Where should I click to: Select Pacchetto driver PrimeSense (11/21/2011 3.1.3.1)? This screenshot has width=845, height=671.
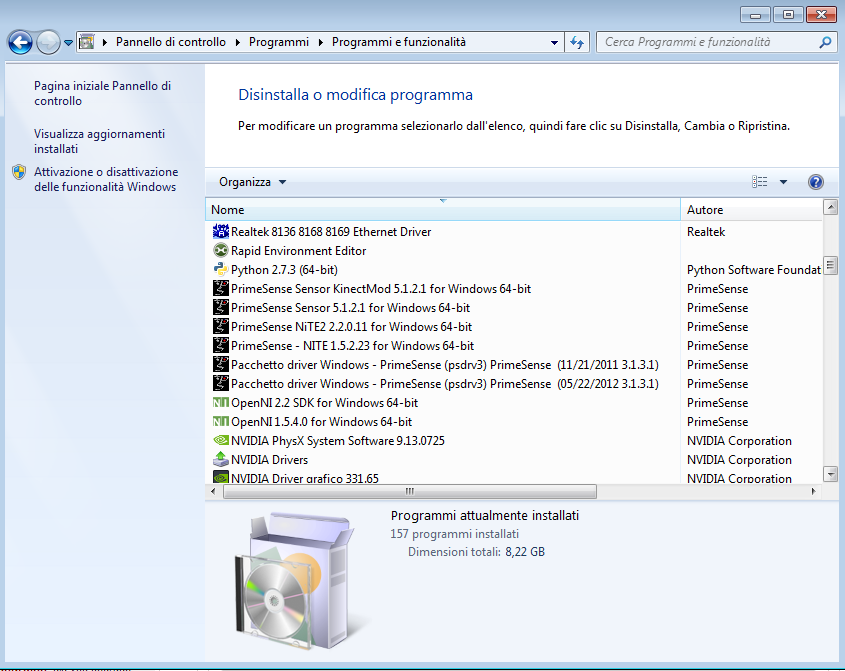tap(445, 365)
